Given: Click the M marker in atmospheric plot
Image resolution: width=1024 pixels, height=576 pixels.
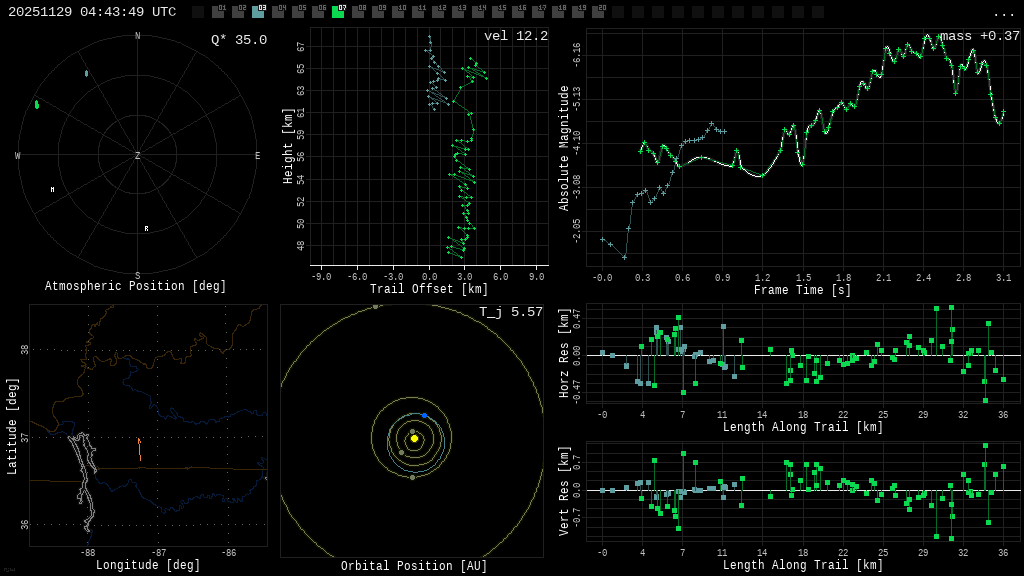Looking at the screenshot, I should coord(52,189).
